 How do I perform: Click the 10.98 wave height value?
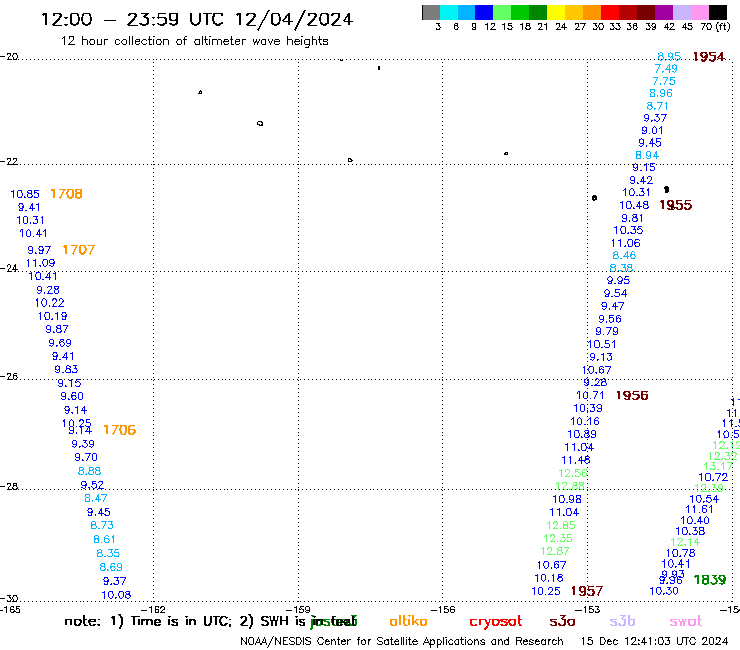point(567,499)
